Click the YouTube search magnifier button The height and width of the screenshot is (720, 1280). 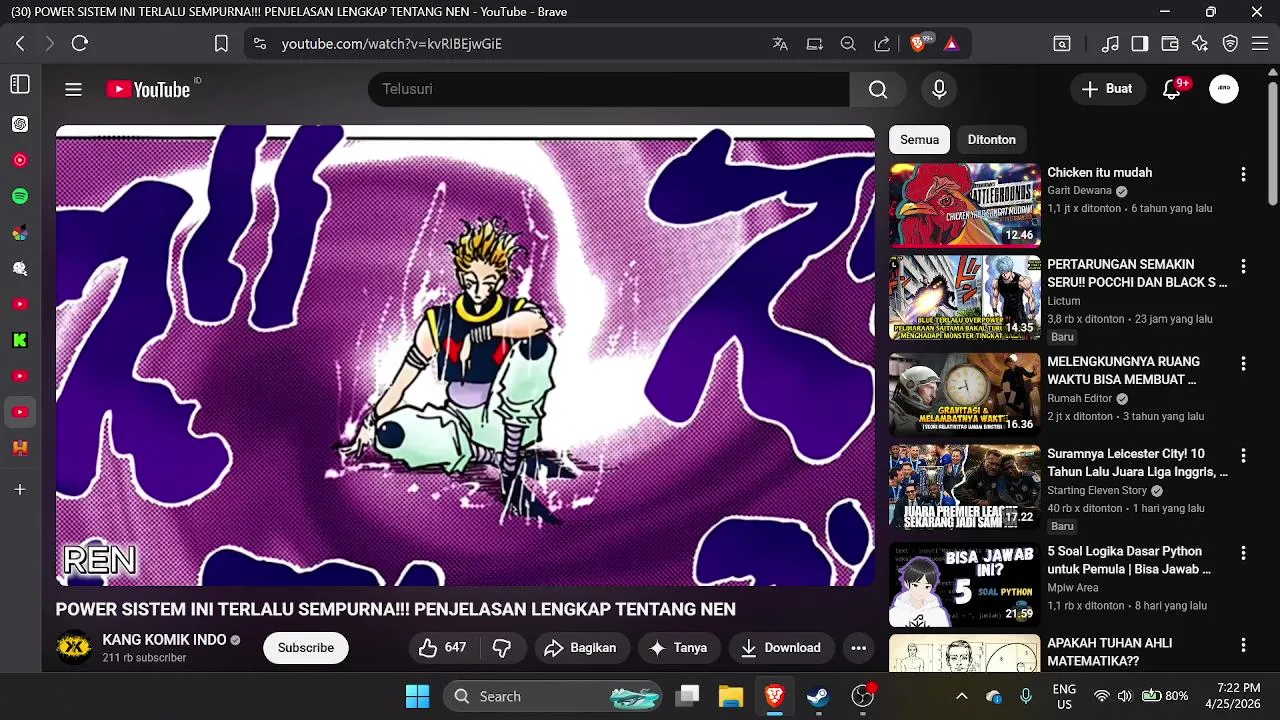878,89
